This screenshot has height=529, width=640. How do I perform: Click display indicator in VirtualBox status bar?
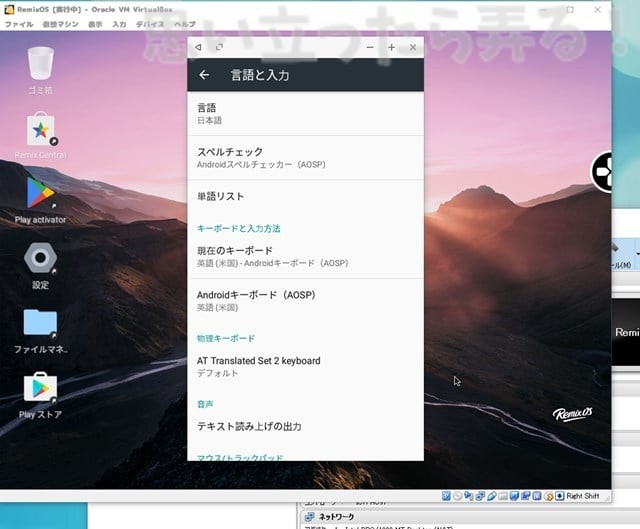point(514,496)
